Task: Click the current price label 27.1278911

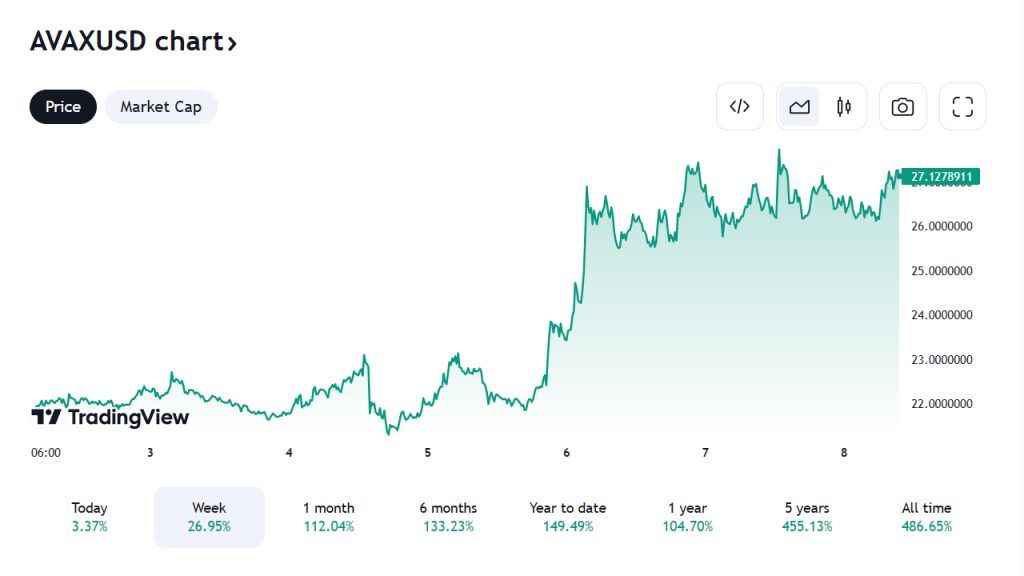Action: coord(940,177)
